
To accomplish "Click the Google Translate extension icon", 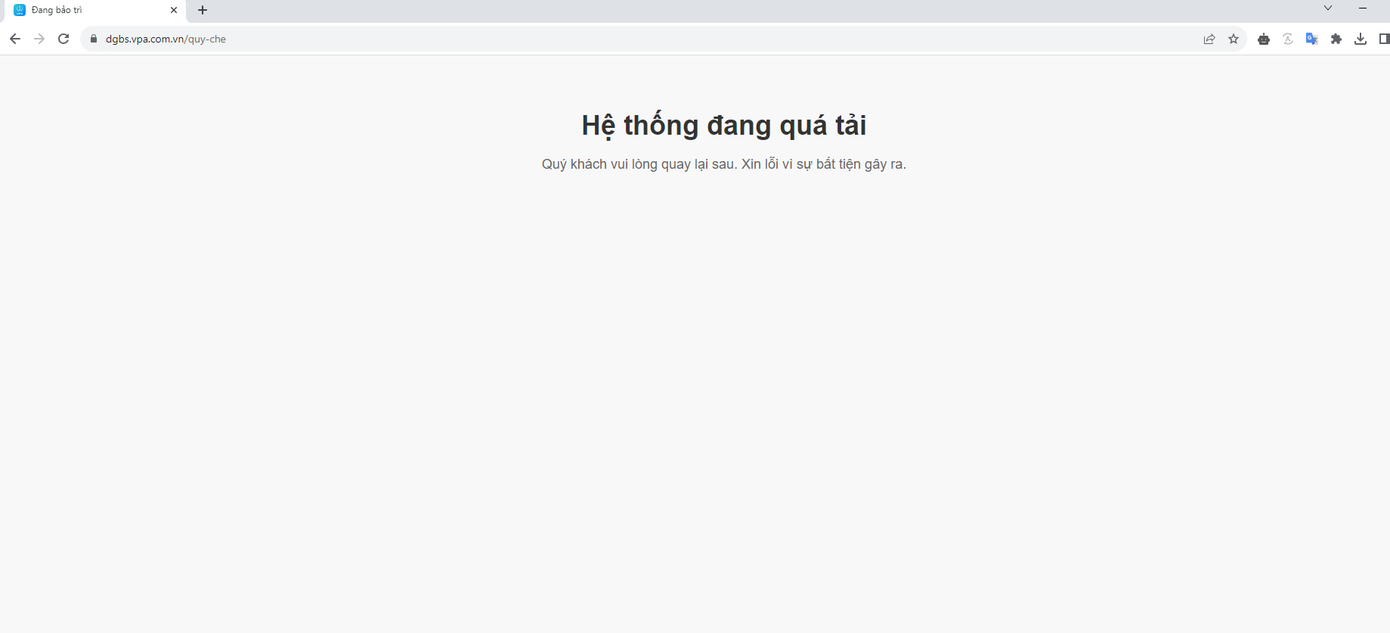I will (x=1311, y=38).
